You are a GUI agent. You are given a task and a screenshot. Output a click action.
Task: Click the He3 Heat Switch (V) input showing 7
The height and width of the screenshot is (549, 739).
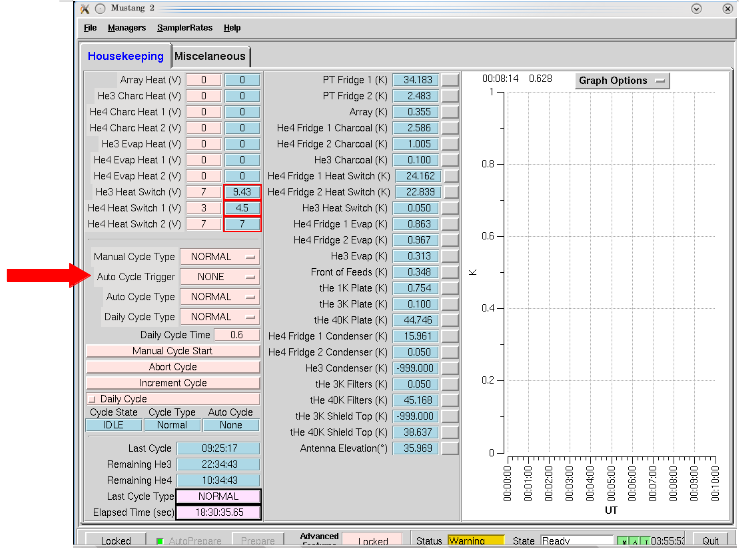pos(204,192)
